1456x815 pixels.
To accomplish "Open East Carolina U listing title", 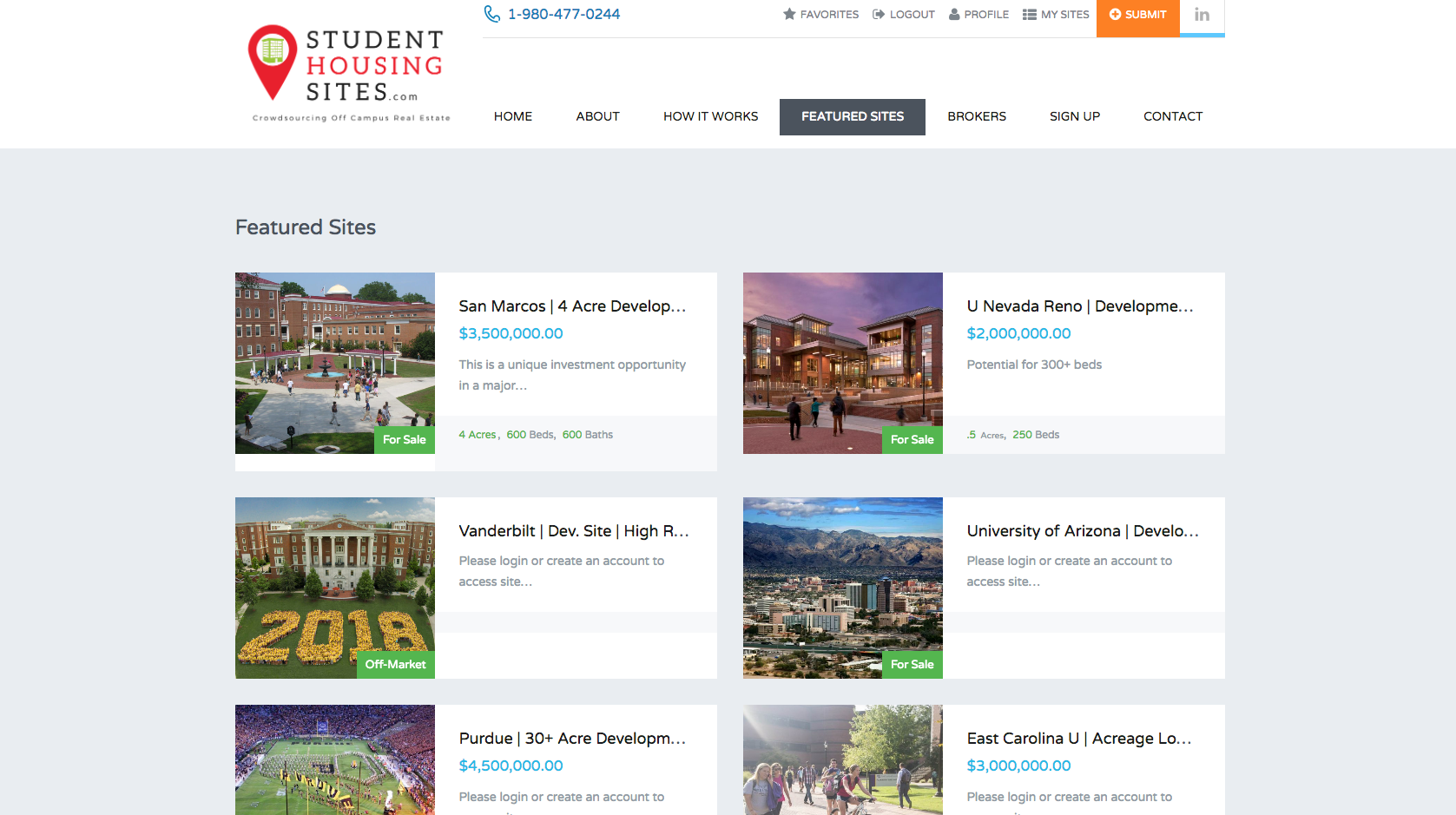I will point(1079,739).
